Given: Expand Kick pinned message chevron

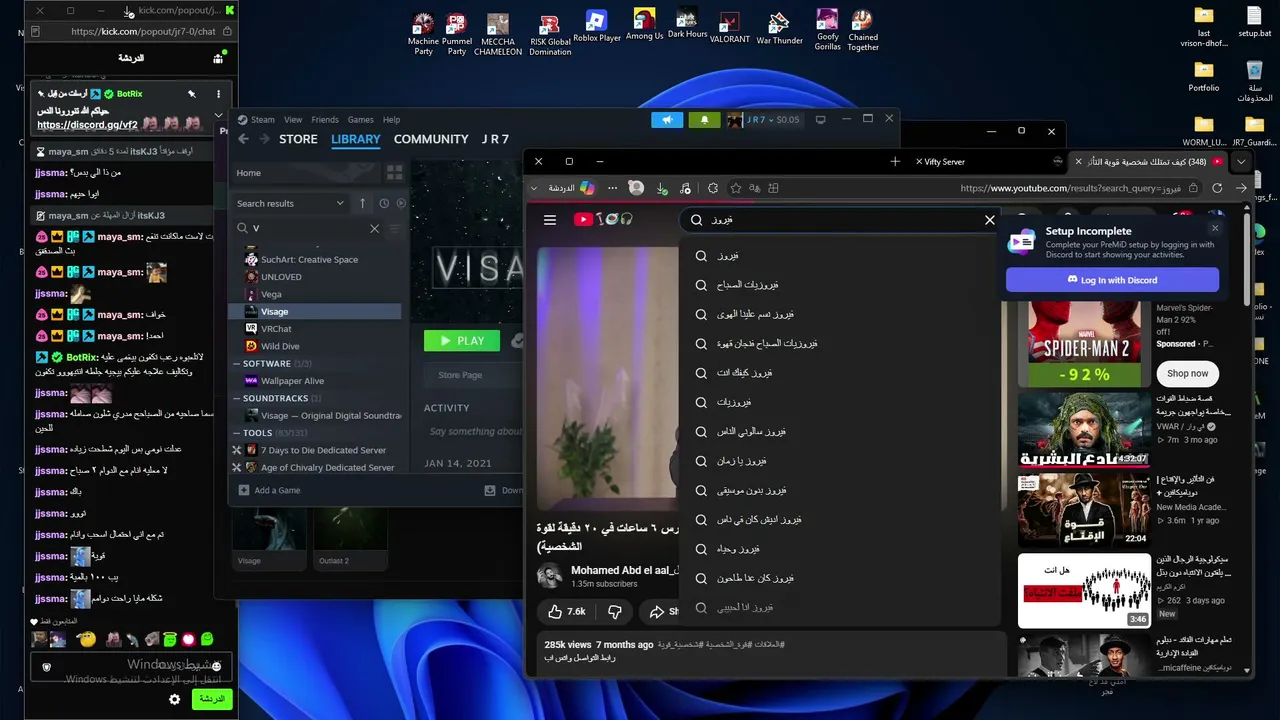Looking at the screenshot, I should (x=219, y=115).
